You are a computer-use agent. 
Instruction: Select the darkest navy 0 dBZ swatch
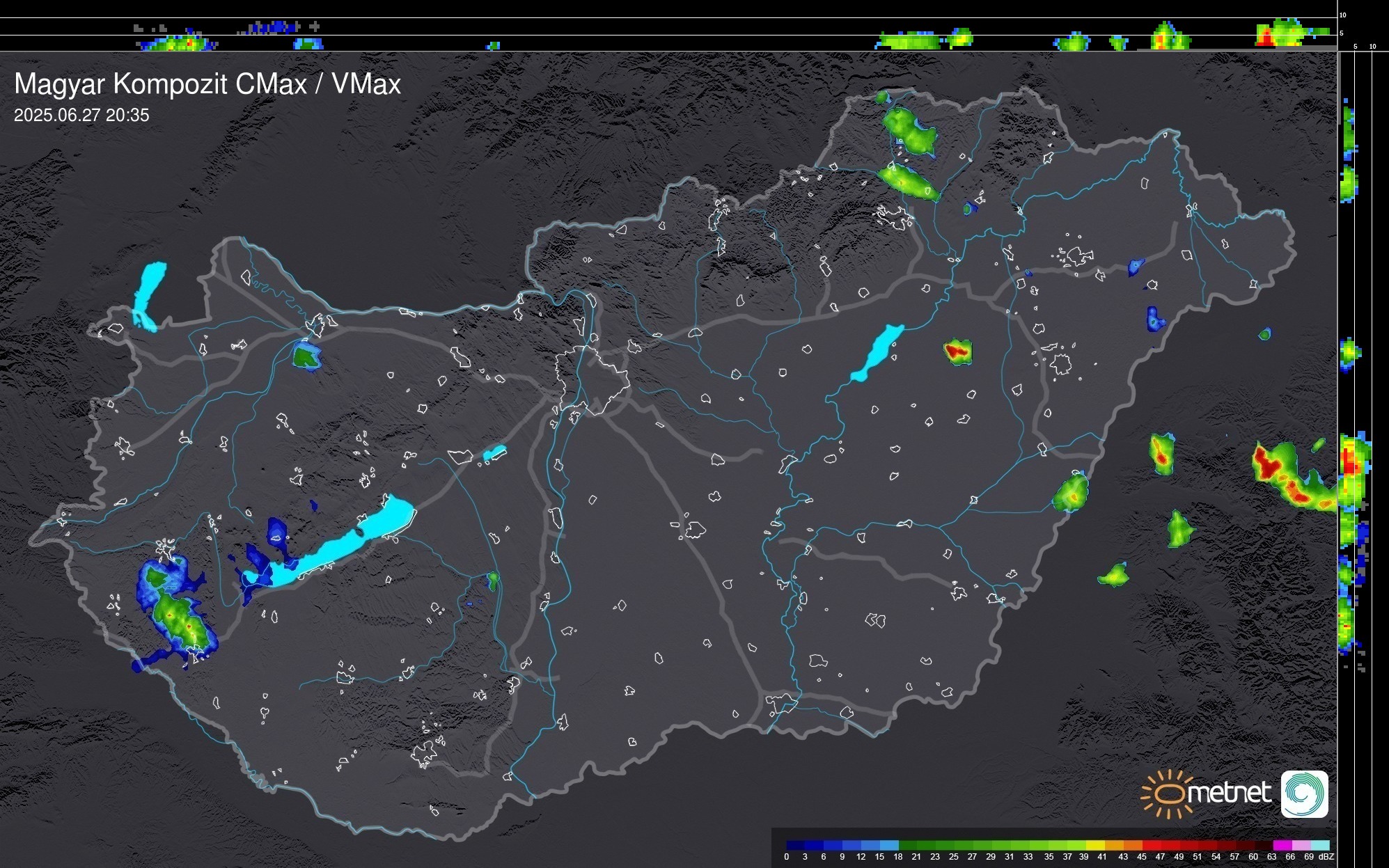[x=795, y=845]
